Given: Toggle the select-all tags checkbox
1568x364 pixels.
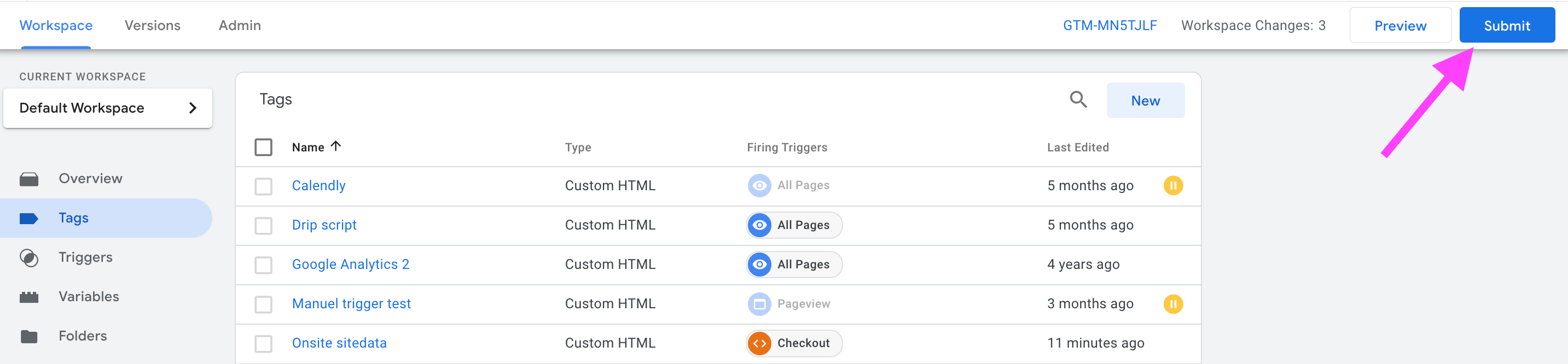Looking at the screenshot, I should [x=263, y=147].
